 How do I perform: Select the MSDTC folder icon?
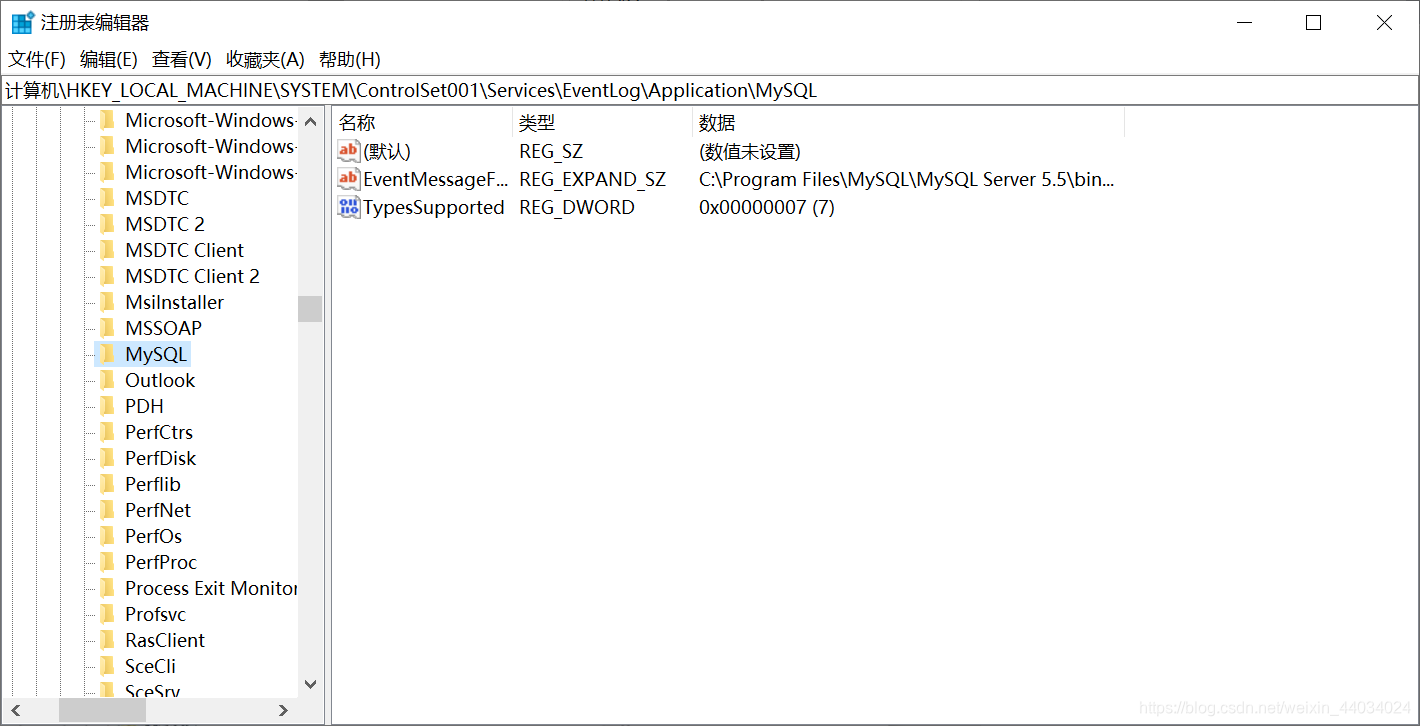coord(107,198)
